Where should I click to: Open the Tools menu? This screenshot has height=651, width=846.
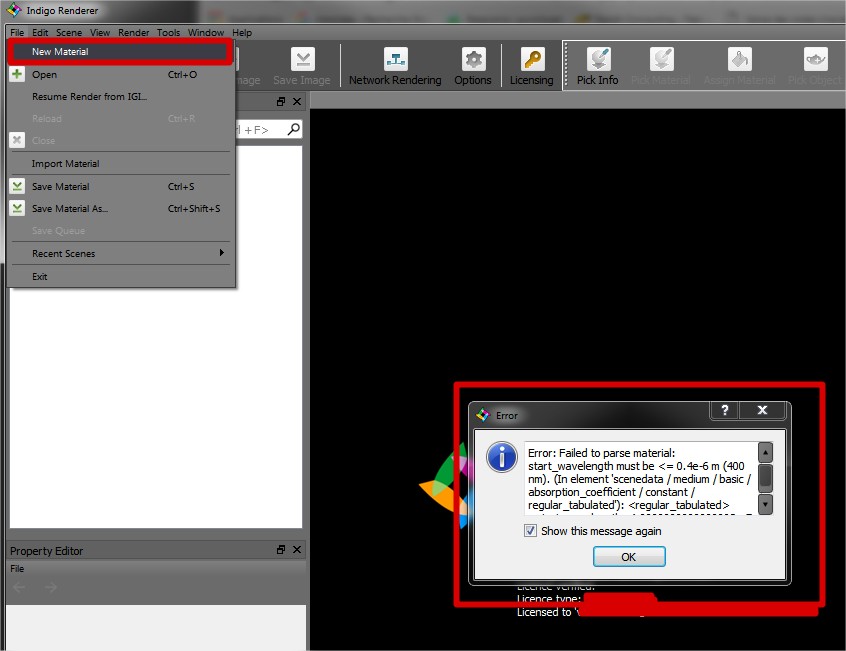point(168,32)
